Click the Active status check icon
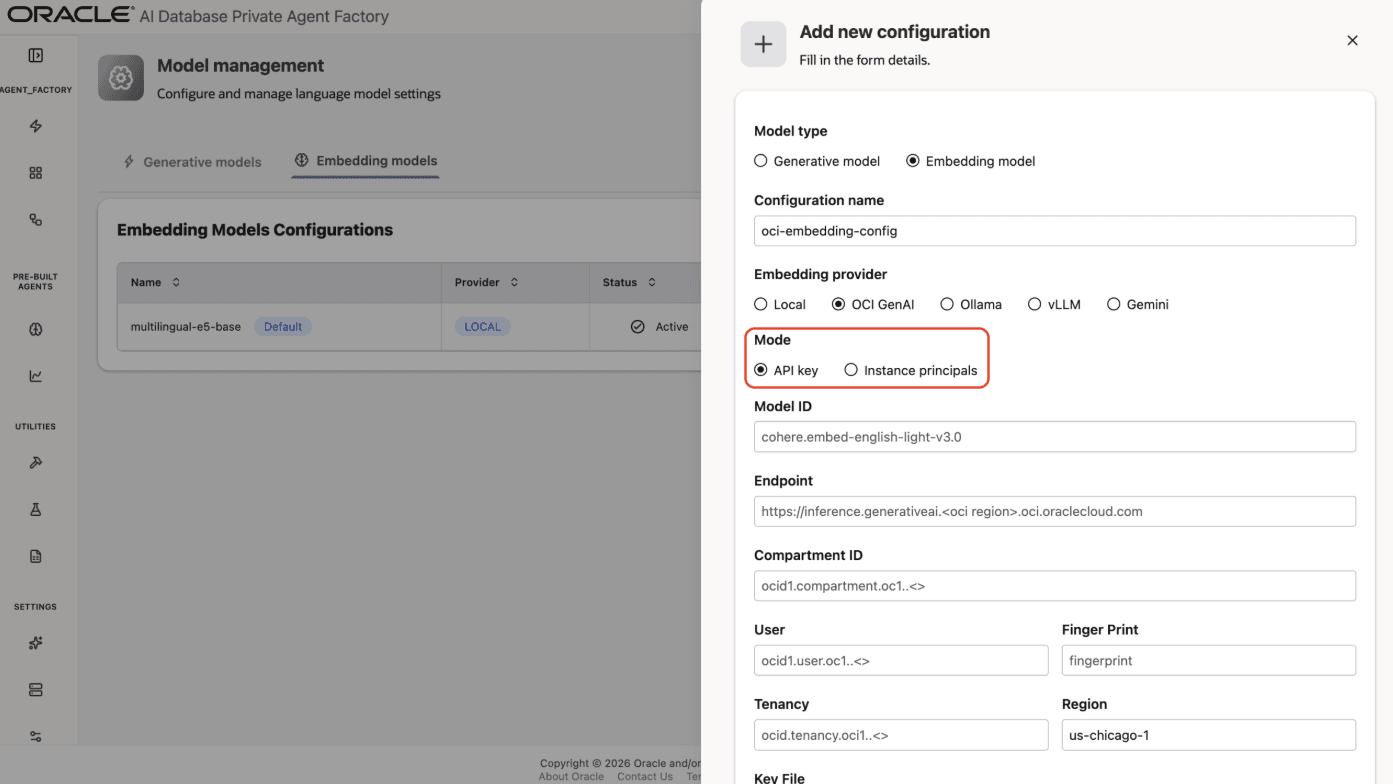Viewport: 1393px width, 784px height. (637, 327)
